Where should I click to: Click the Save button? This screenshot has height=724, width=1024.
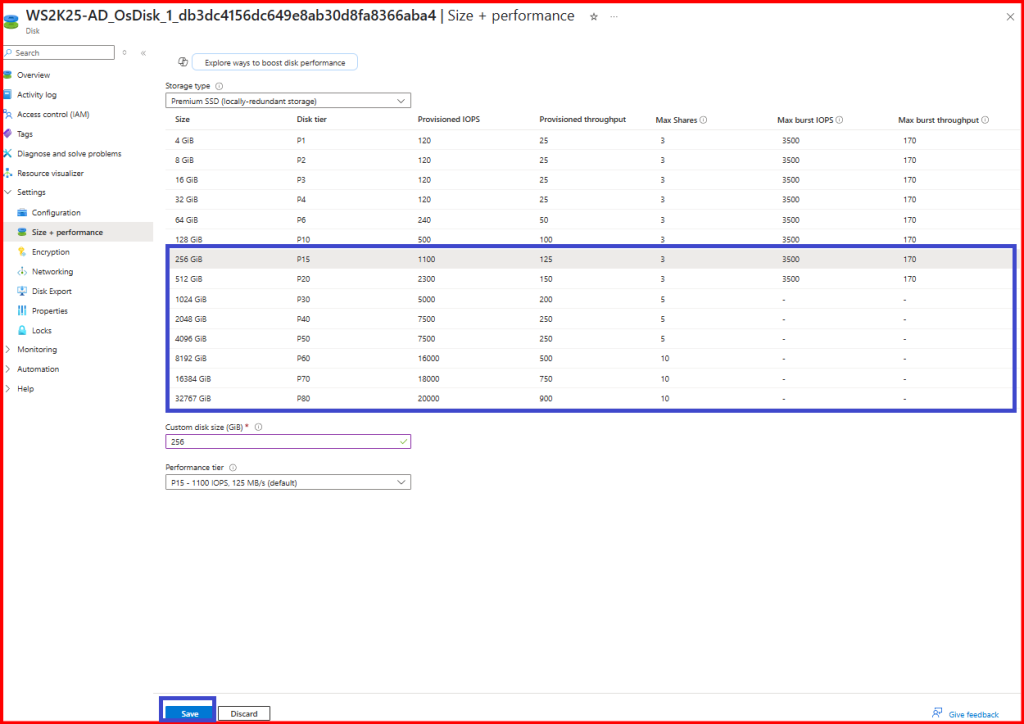(189, 713)
